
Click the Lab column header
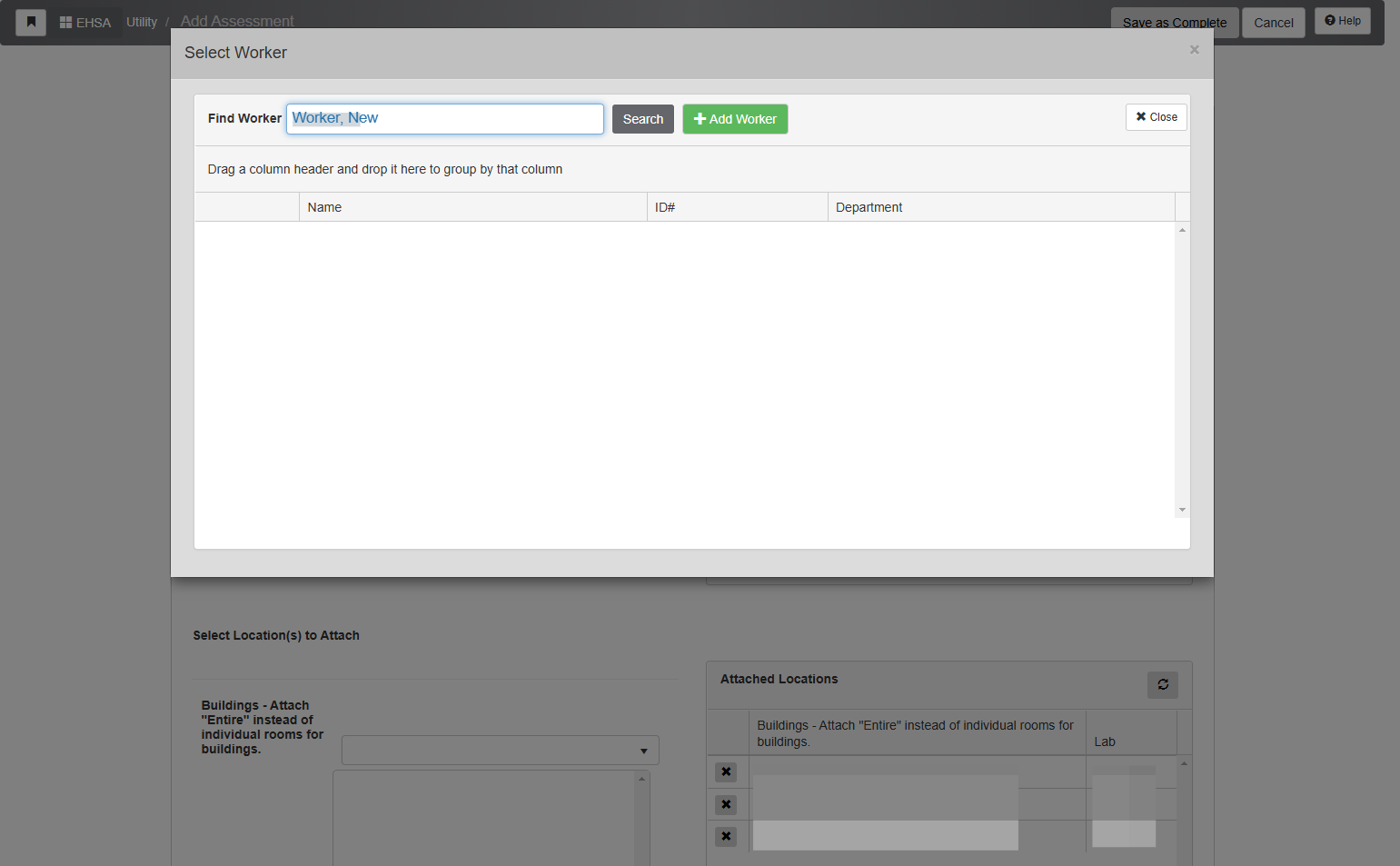pos(1131,733)
